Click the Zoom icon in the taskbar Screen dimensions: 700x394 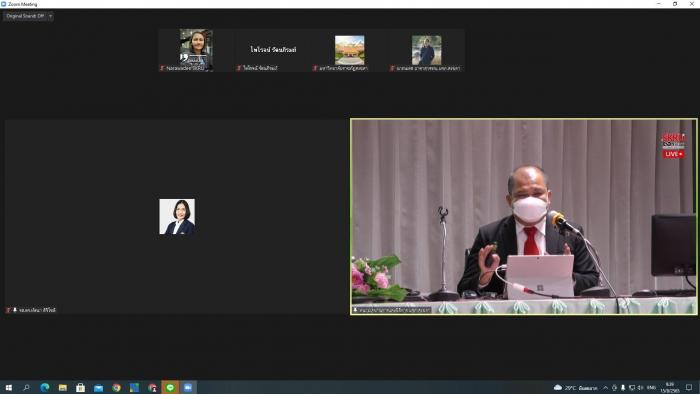[188, 387]
